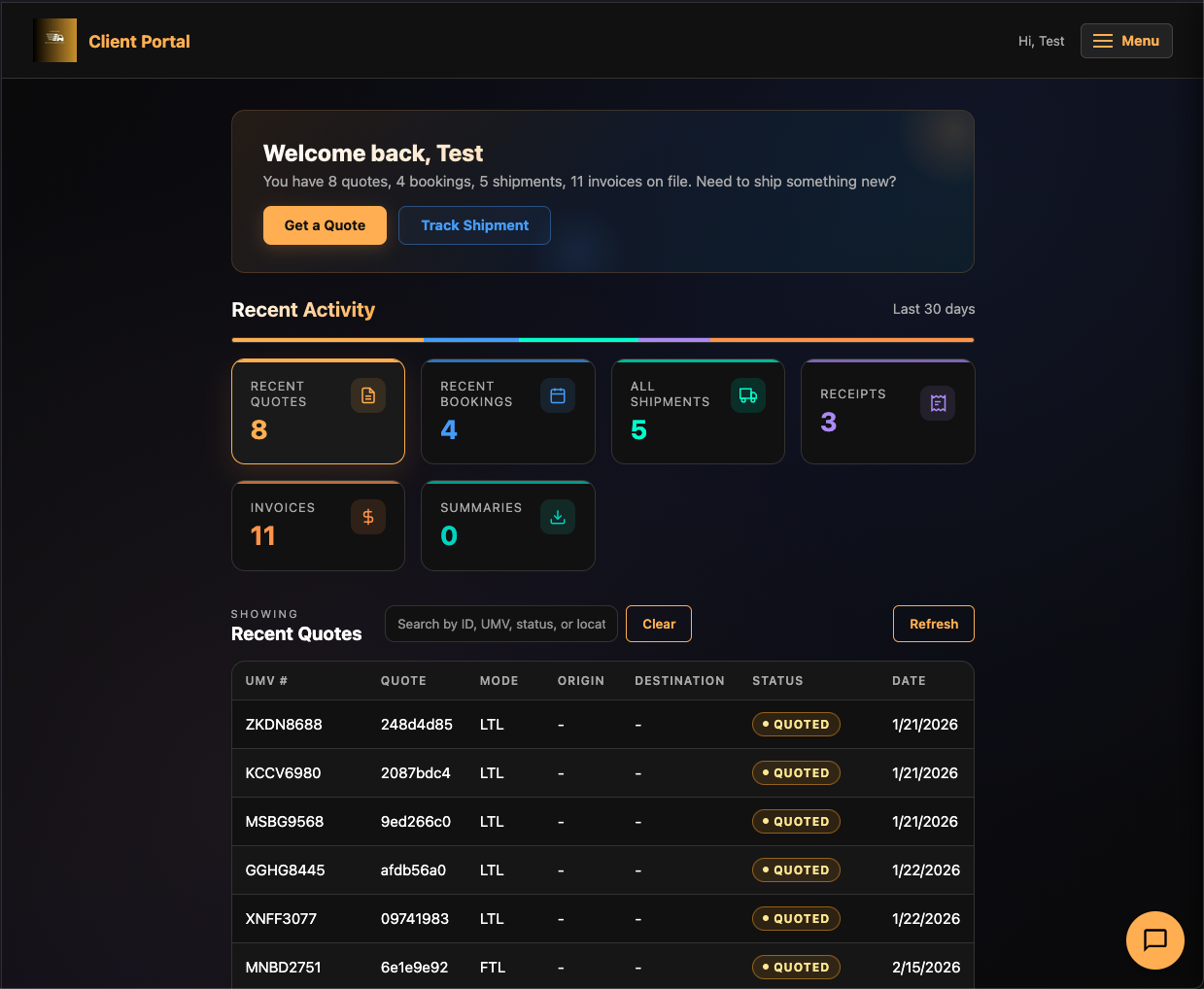Click the colorful progress bar under Recent Activity
The width and height of the screenshot is (1204, 989).
pyautogui.click(x=602, y=339)
